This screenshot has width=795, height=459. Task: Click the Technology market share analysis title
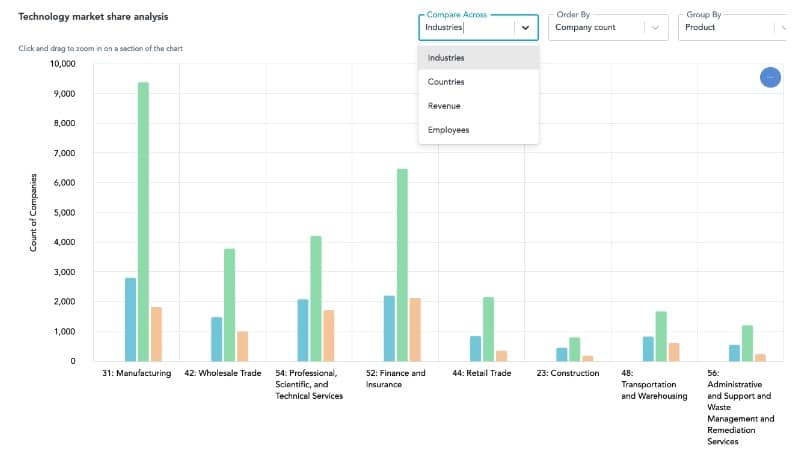[93, 18]
